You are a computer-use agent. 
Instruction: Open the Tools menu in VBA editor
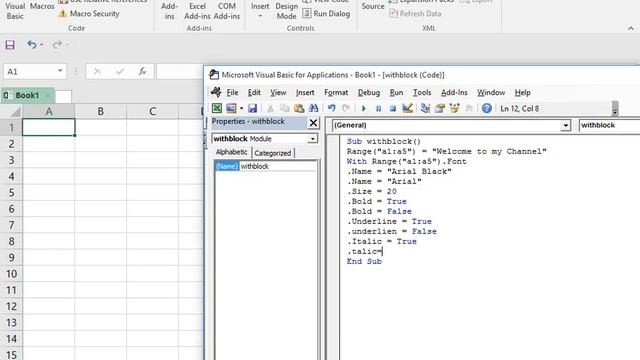[x=422, y=93]
